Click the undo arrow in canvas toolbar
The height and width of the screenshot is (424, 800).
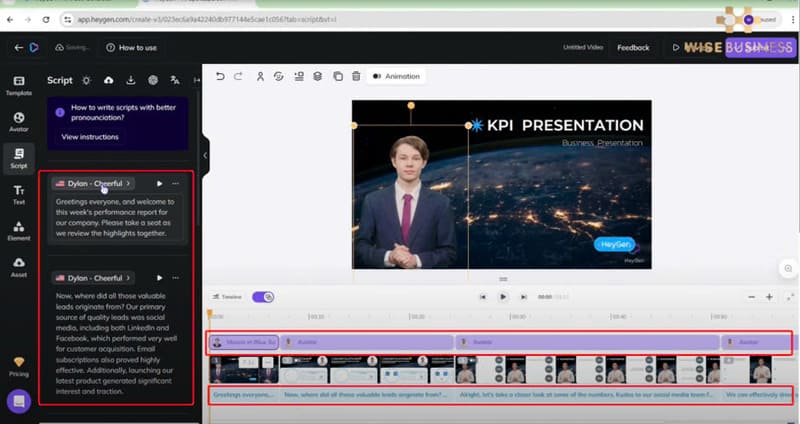(x=220, y=76)
